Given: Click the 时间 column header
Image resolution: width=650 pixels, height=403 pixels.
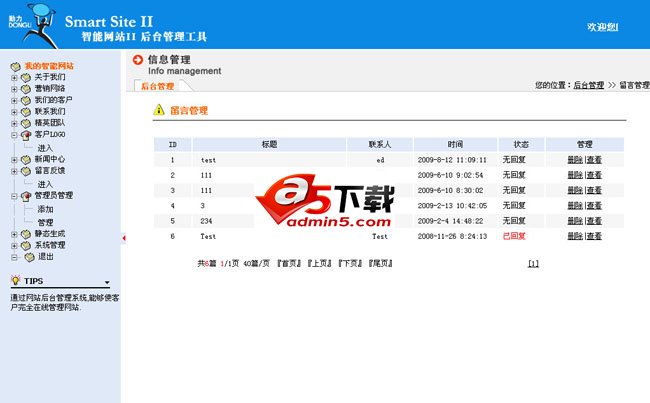Looking at the screenshot, I should pyautogui.click(x=455, y=144).
